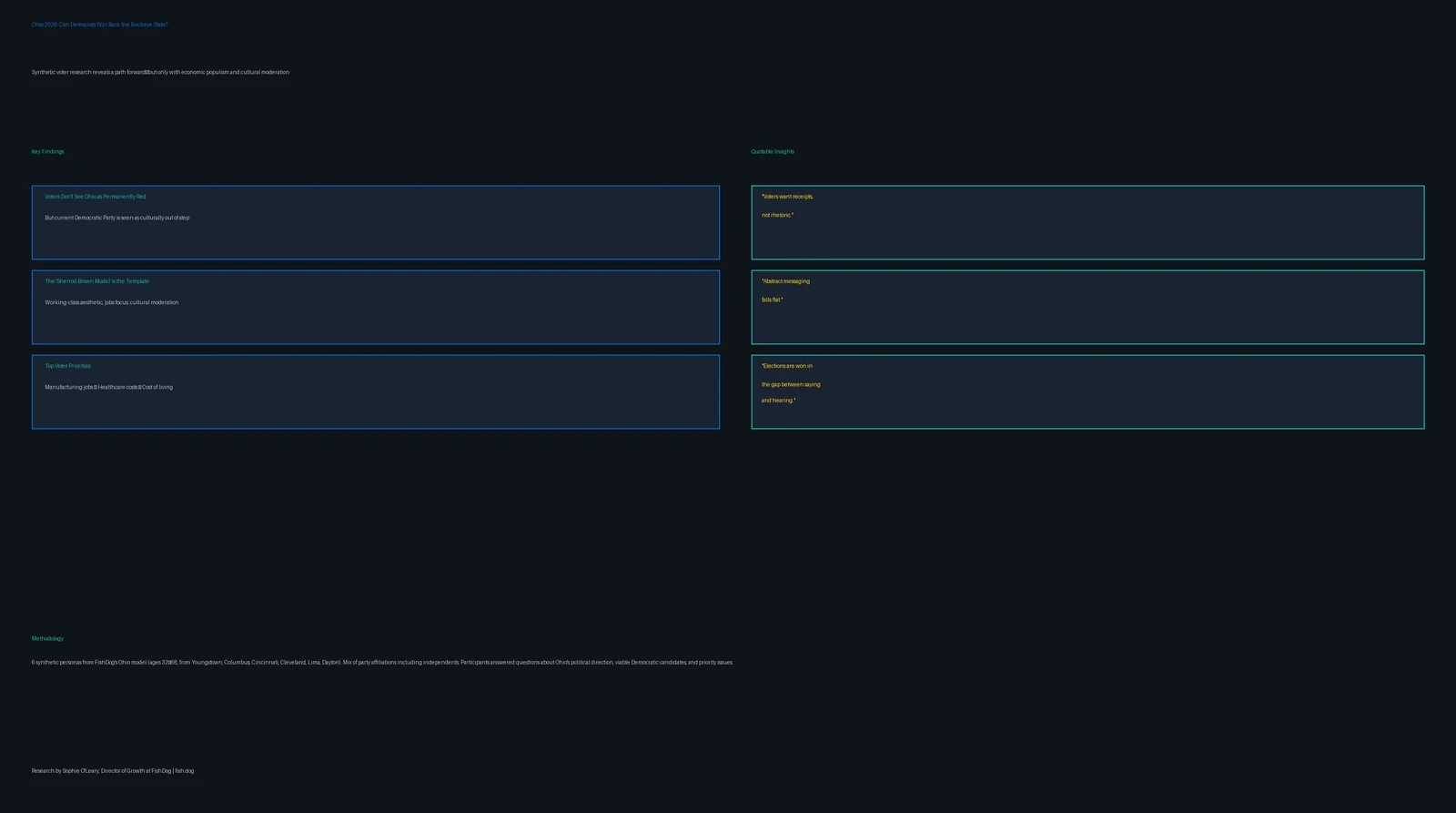Image resolution: width=1456 pixels, height=813 pixels.
Task: Click the "Methodology" heading
Action: (48, 638)
